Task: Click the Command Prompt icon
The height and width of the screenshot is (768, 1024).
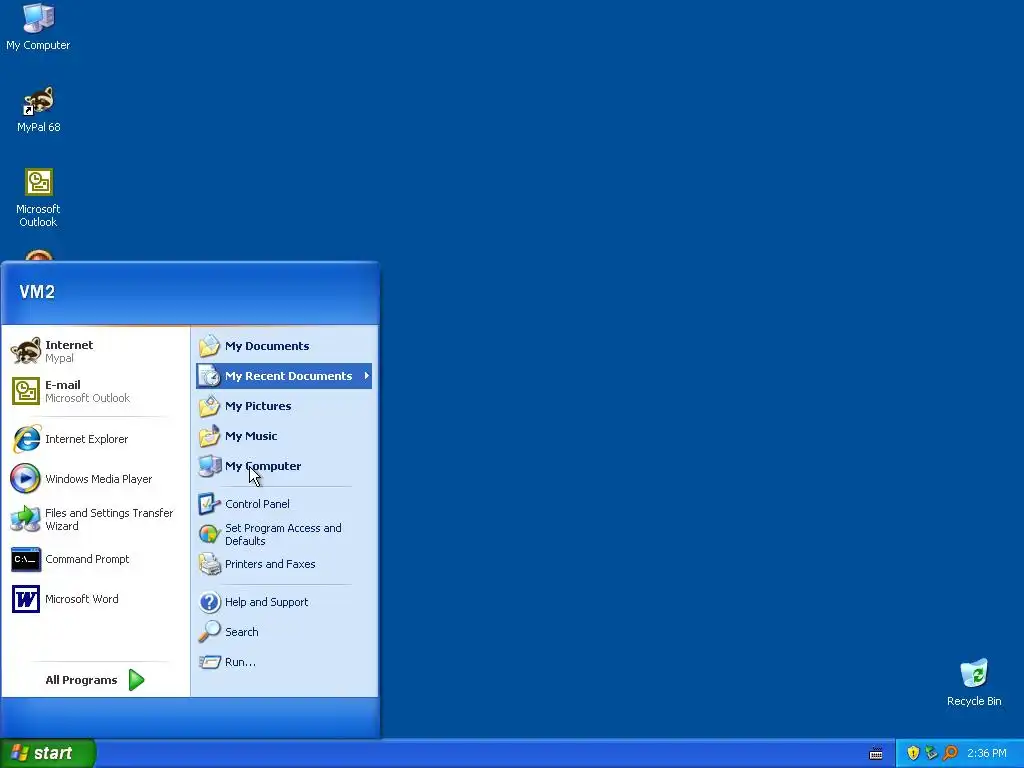Action: [26, 559]
